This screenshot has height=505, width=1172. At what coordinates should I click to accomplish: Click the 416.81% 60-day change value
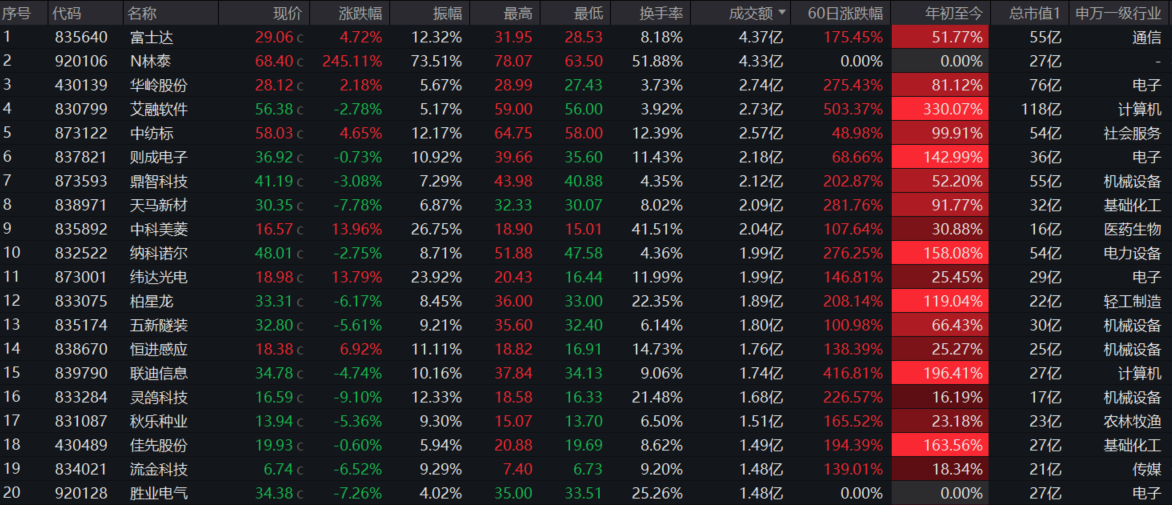click(x=853, y=373)
